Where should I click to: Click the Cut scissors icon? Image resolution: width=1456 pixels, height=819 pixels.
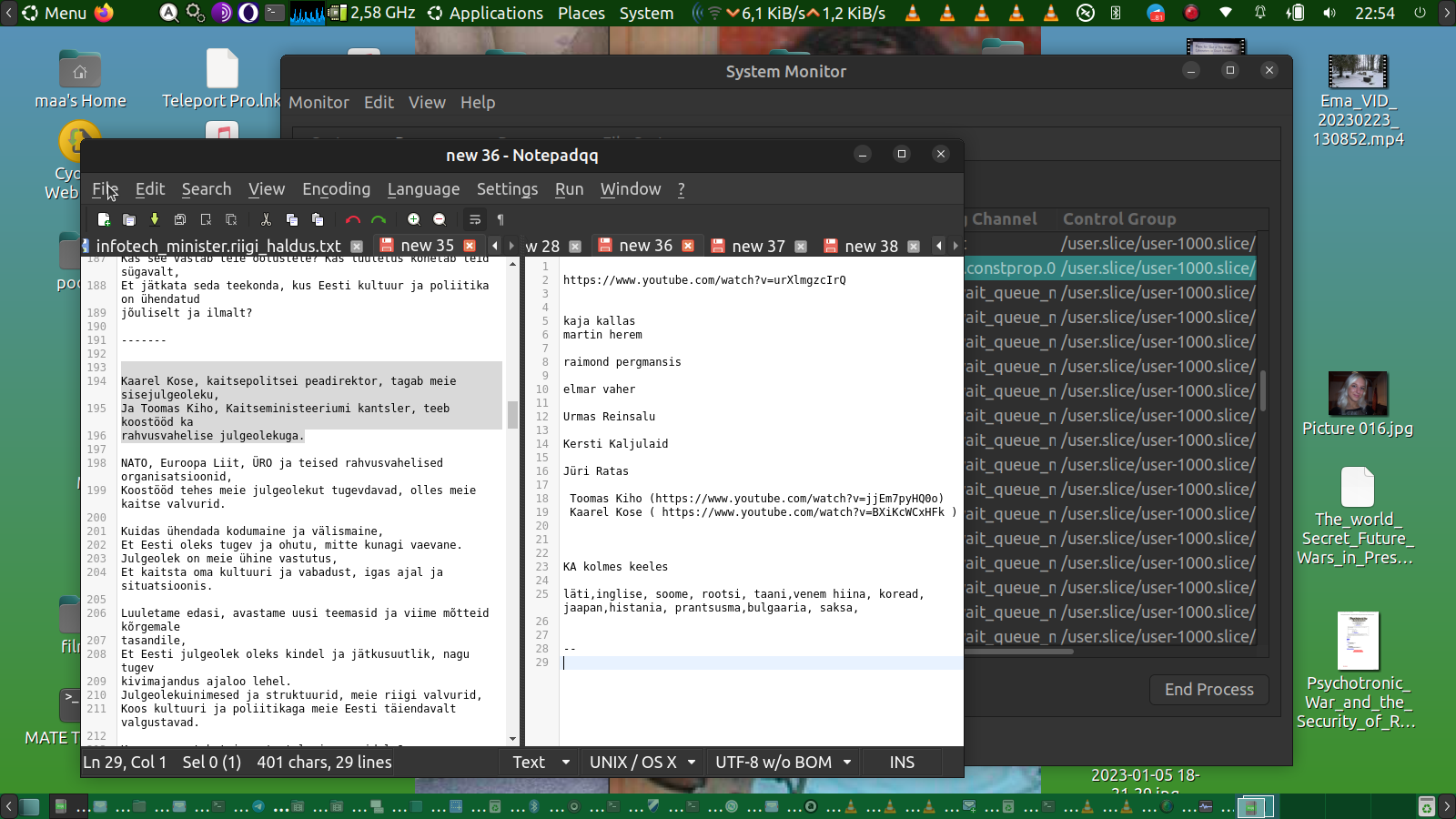pyautogui.click(x=266, y=219)
